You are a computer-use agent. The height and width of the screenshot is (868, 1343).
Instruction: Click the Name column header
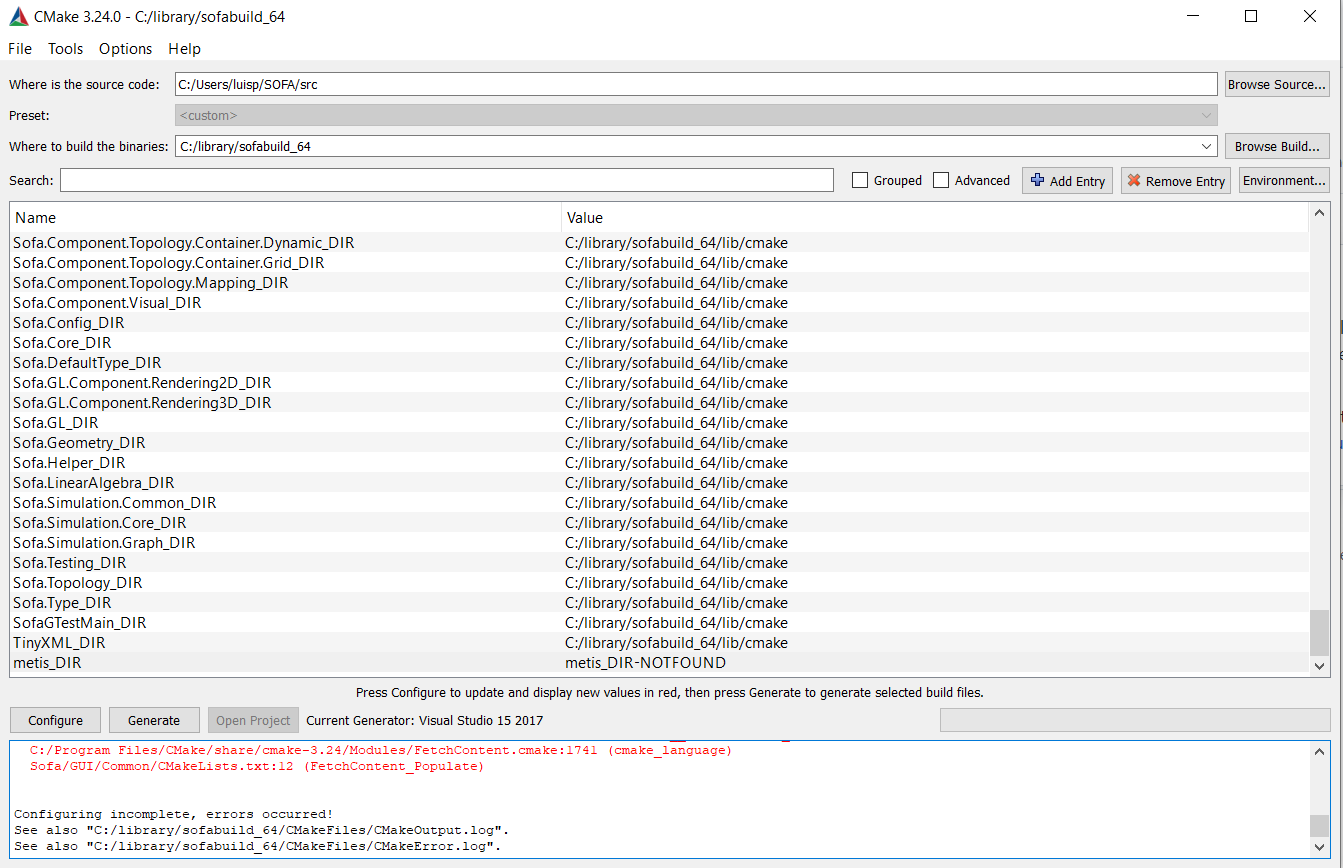[x=286, y=217]
